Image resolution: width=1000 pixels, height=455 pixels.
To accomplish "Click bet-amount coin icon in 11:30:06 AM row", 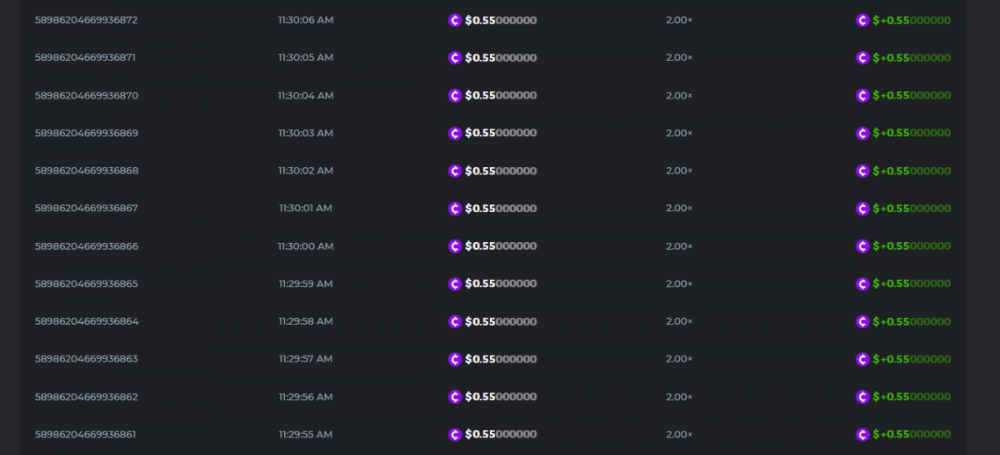I will coord(455,20).
